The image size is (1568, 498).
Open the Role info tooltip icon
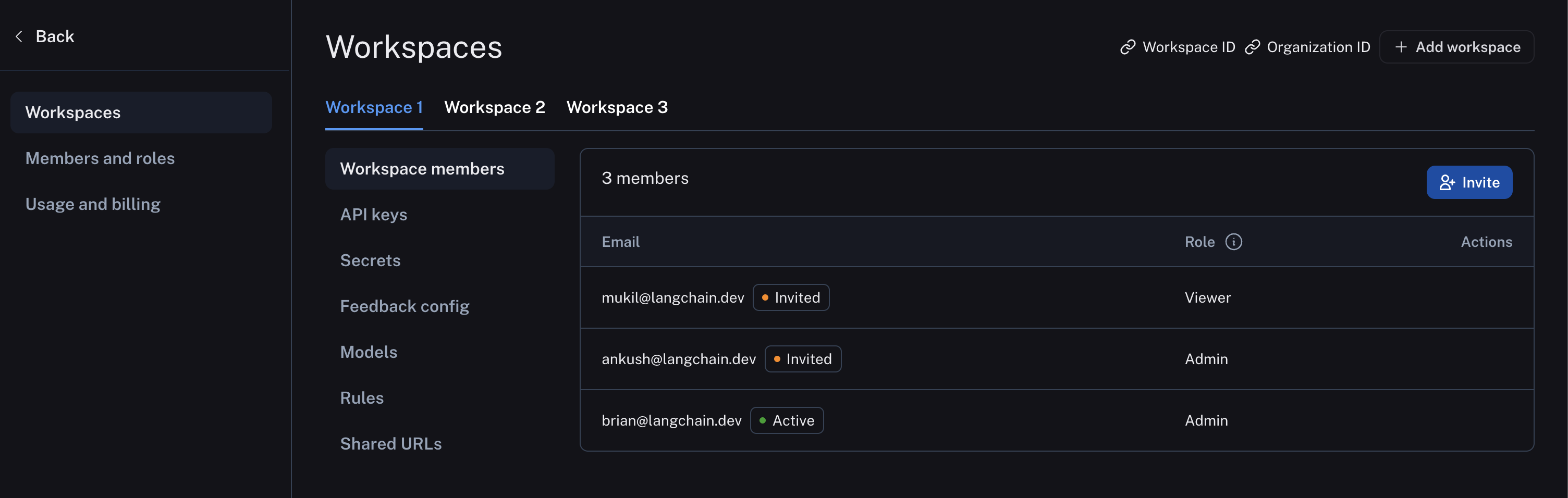pyautogui.click(x=1235, y=241)
